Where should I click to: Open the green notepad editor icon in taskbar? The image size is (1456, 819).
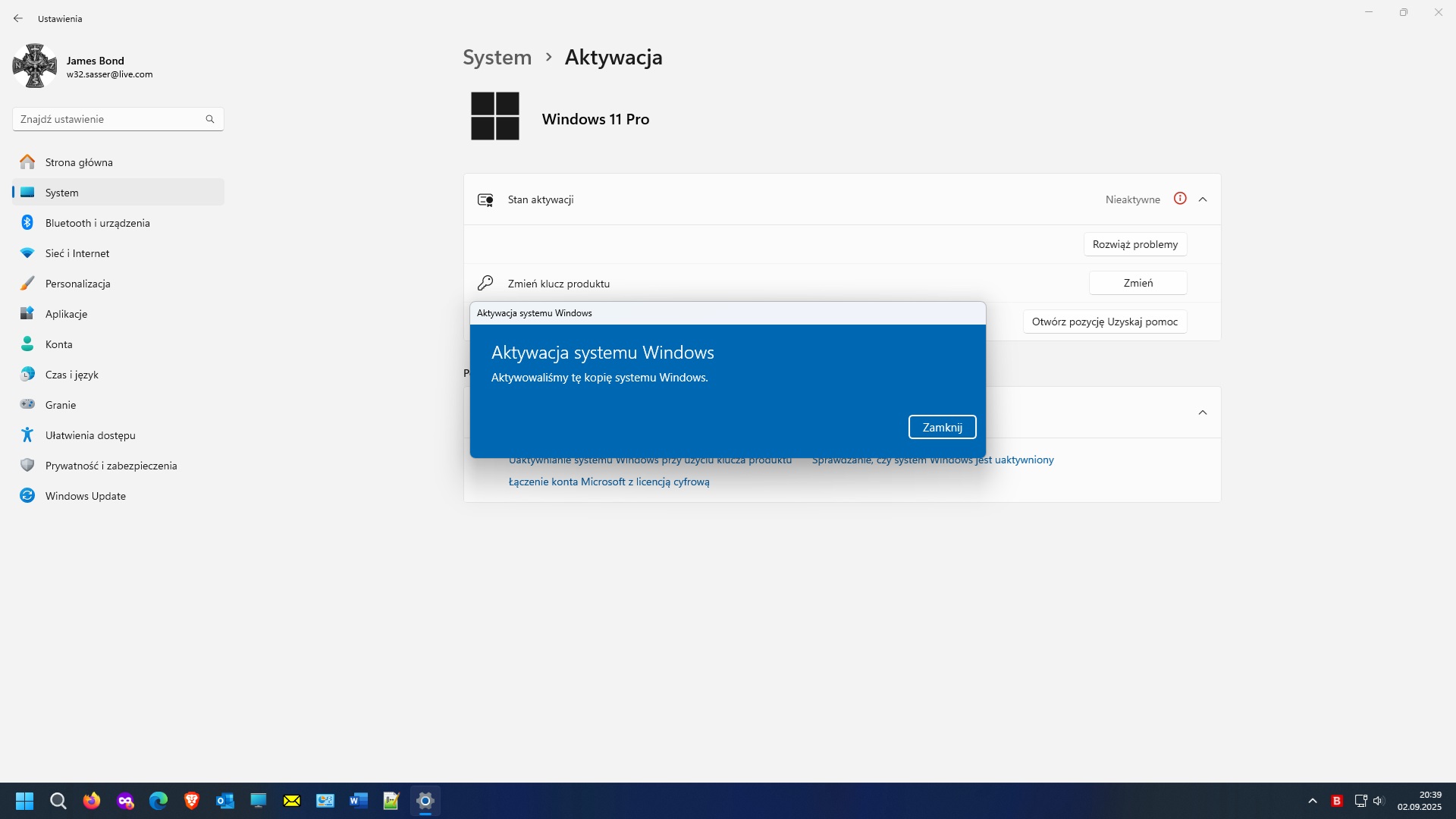click(392, 801)
